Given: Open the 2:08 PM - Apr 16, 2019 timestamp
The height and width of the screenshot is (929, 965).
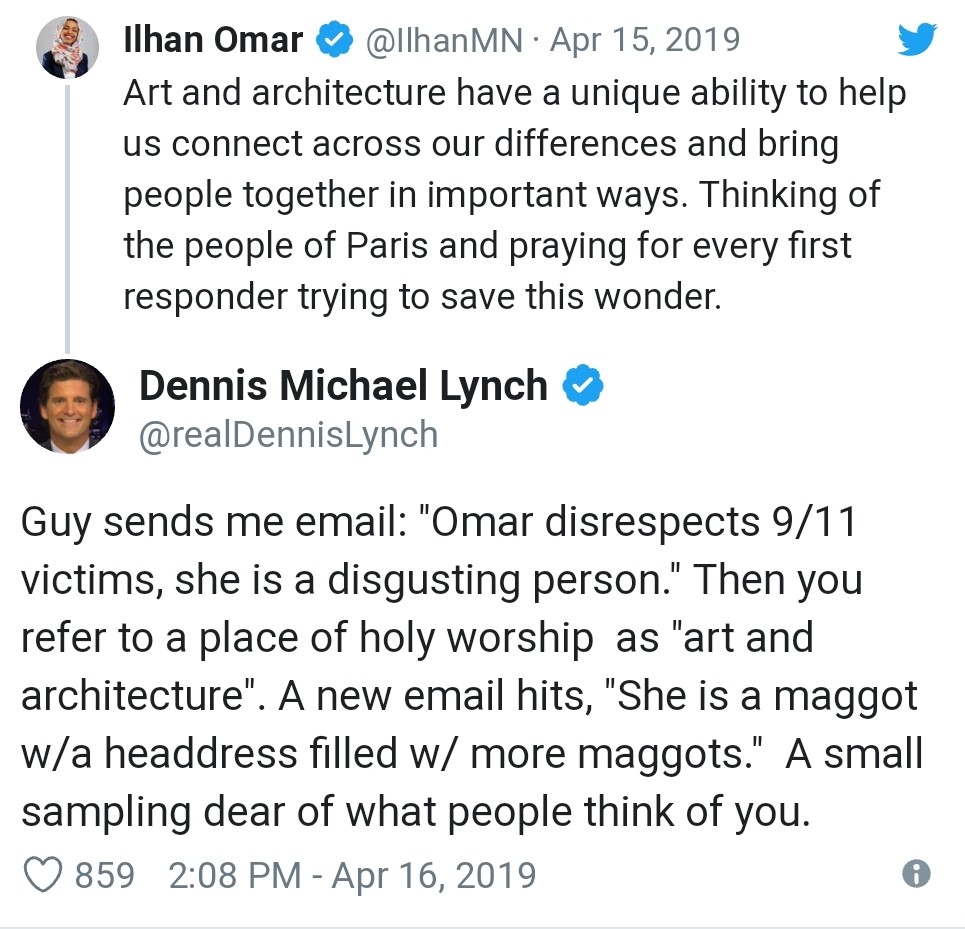Looking at the screenshot, I should pyautogui.click(x=353, y=875).
